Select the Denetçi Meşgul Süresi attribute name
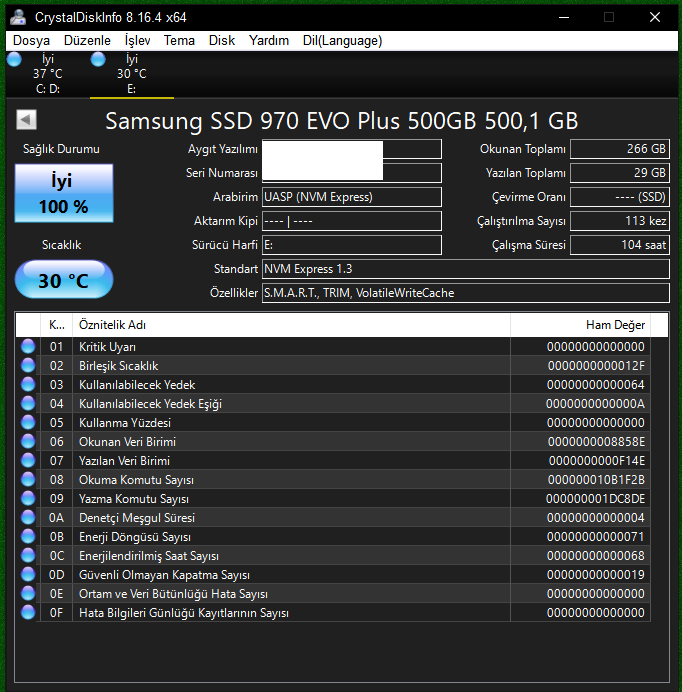Viewport: 682px width, 692px height. (137, 518)
